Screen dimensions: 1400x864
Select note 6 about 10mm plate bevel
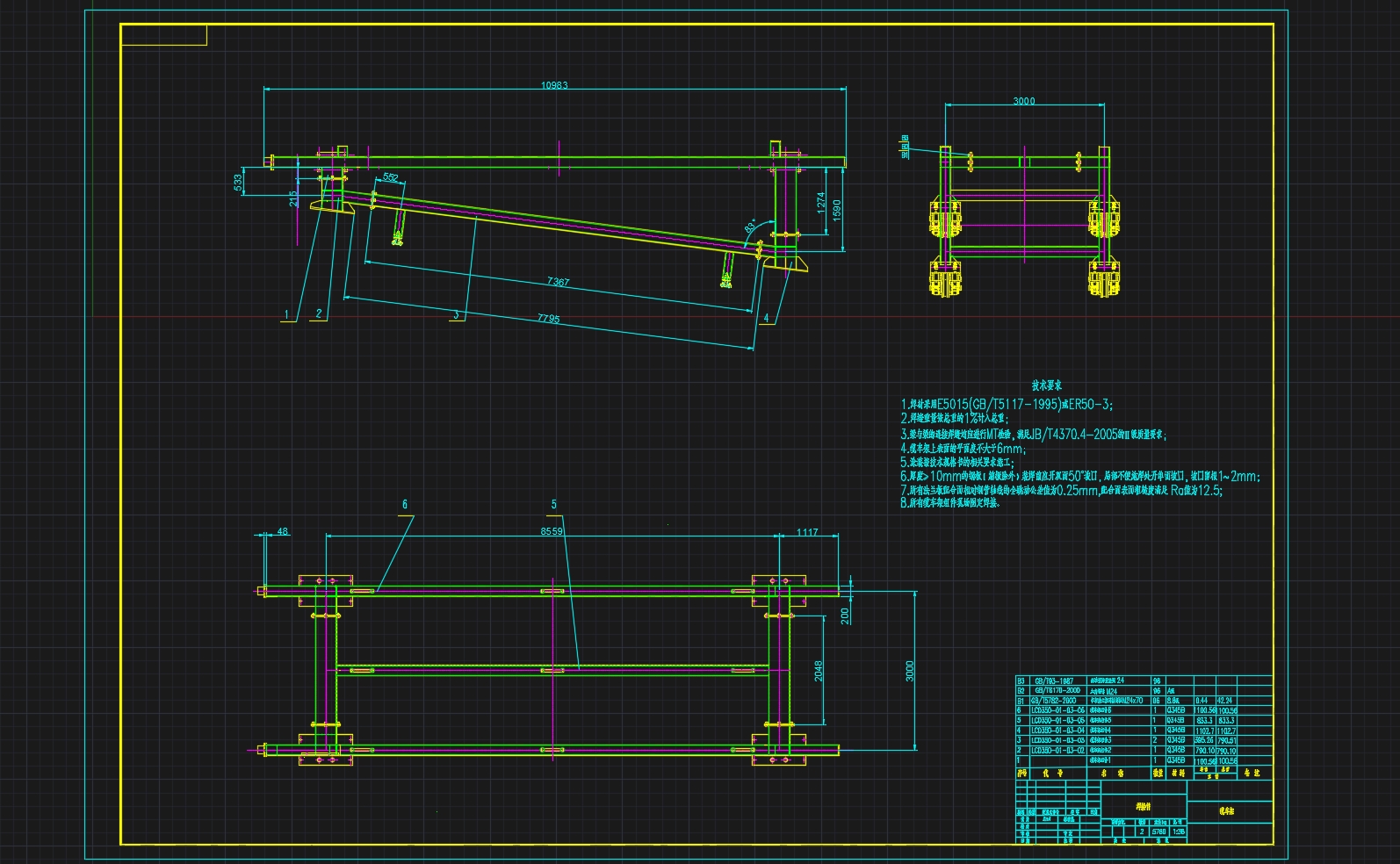1080,477
